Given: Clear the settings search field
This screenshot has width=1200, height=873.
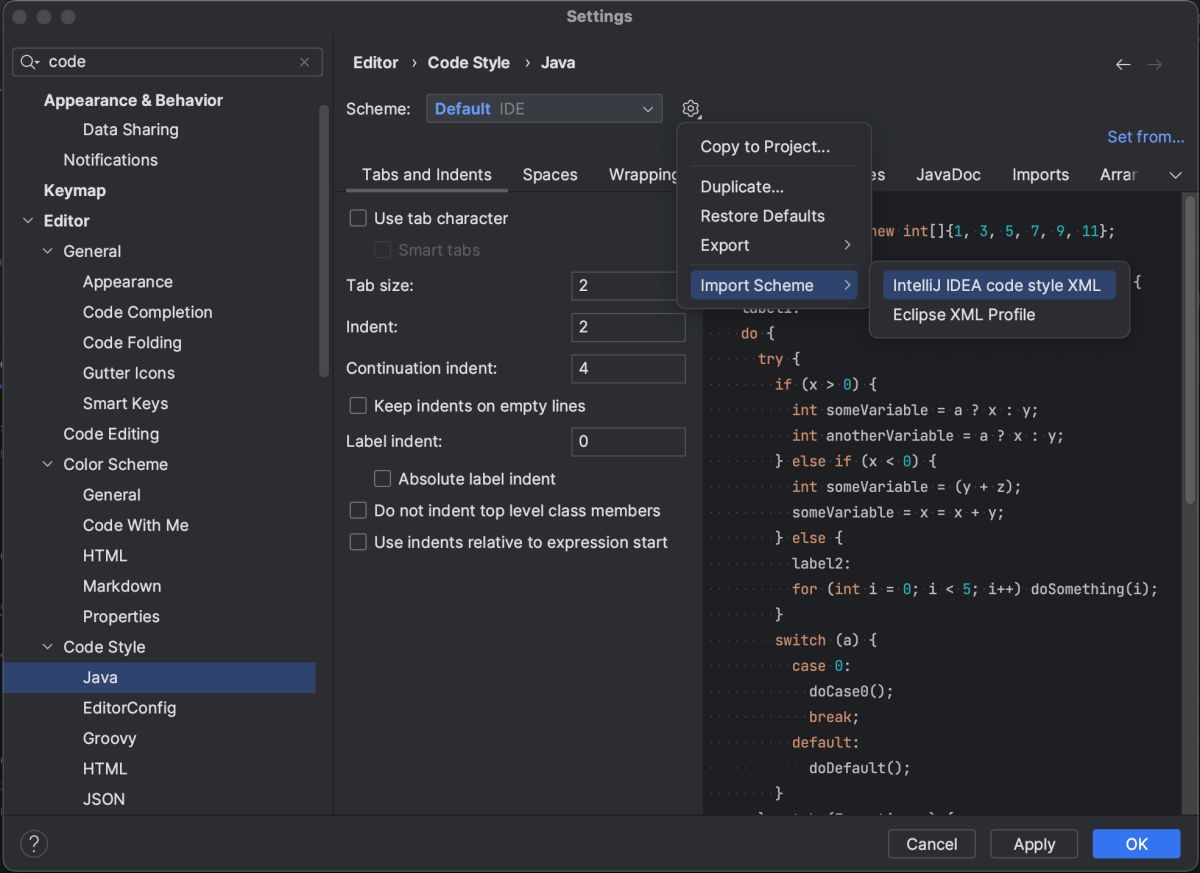Looking at the screenshot, I should (x=305, y=62).
